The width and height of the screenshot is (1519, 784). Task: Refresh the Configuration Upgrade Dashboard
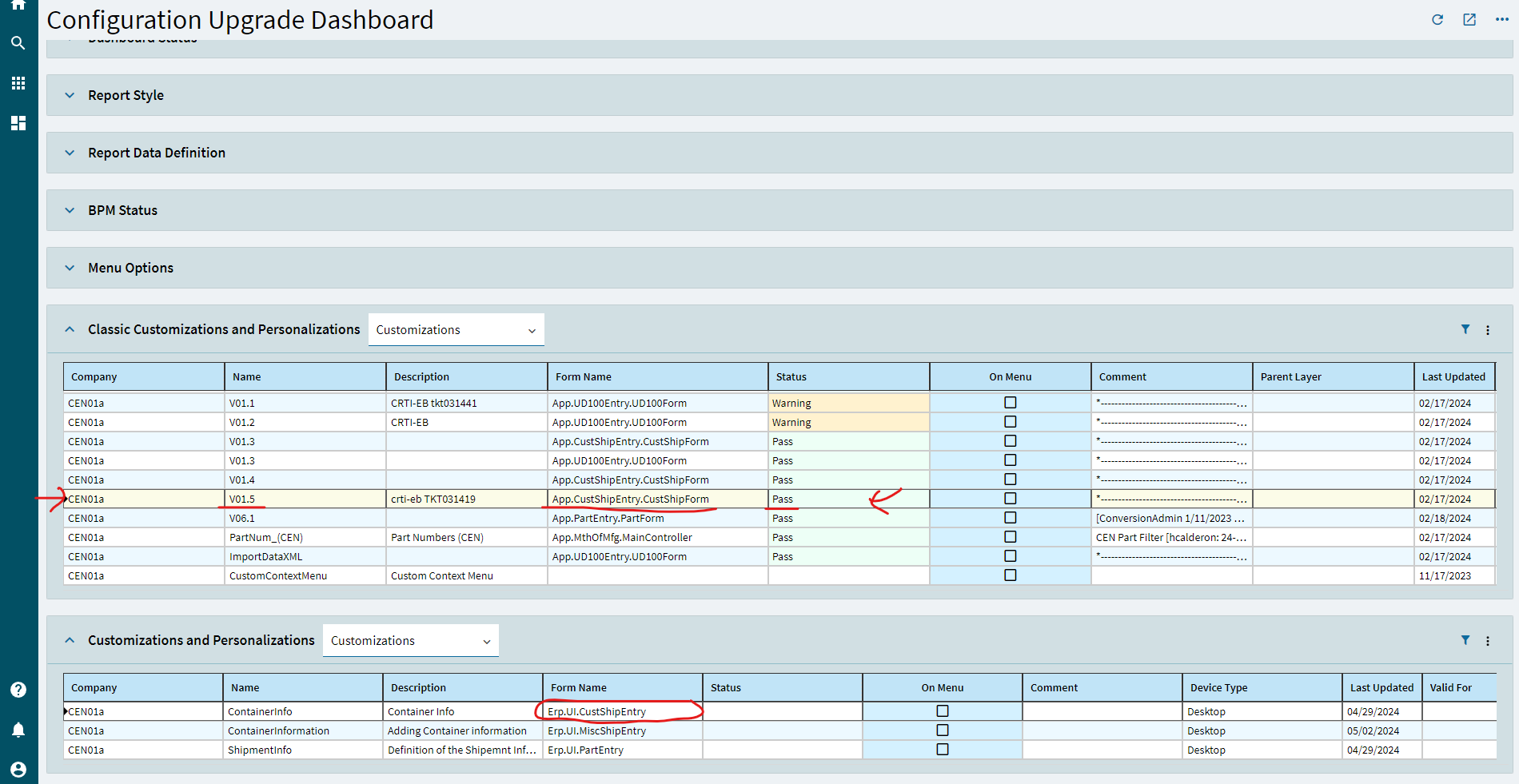click(1437, 20)
